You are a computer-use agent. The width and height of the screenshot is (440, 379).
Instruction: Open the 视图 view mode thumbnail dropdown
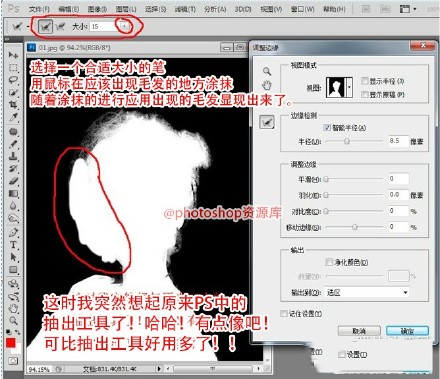[x=349, y=87]
